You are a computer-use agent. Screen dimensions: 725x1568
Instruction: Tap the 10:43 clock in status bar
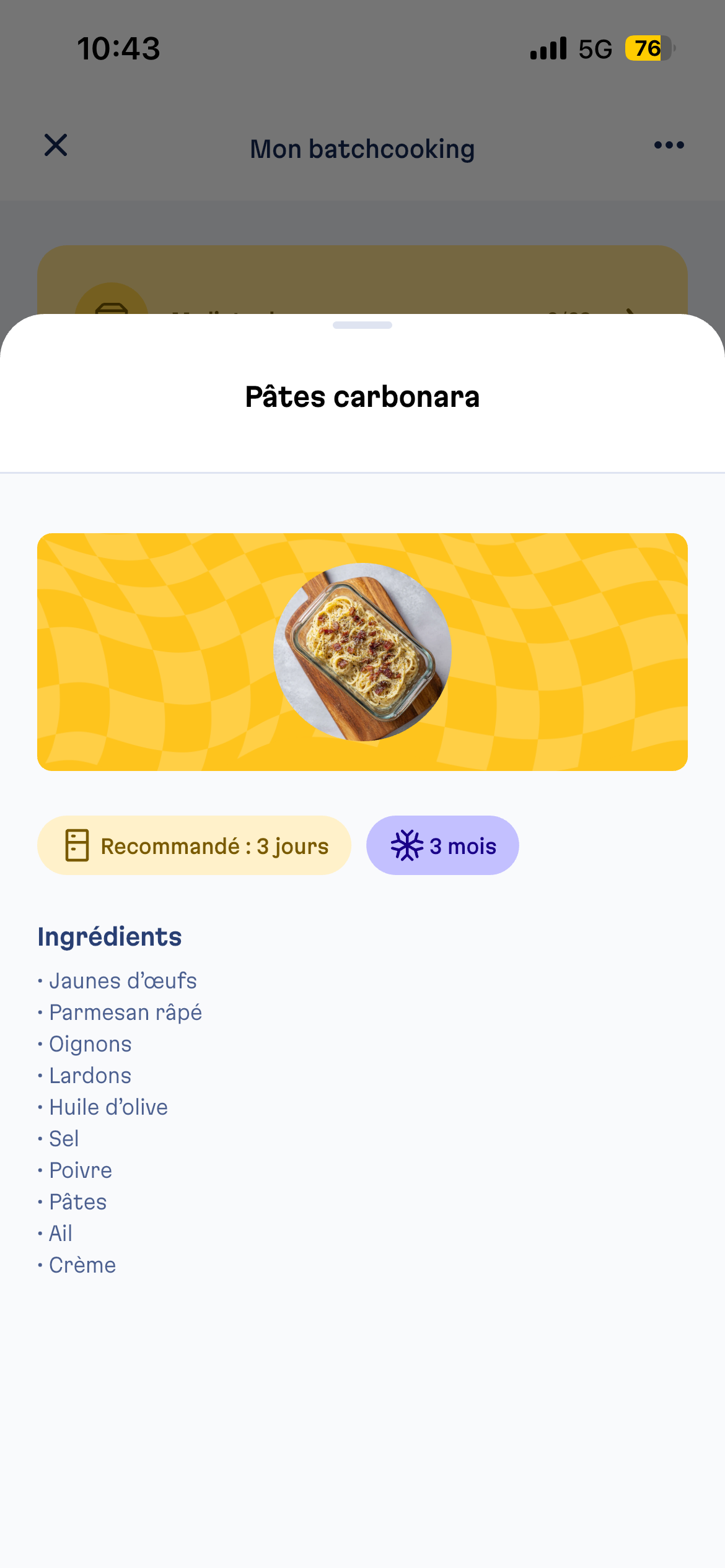(x=118, y=48)
